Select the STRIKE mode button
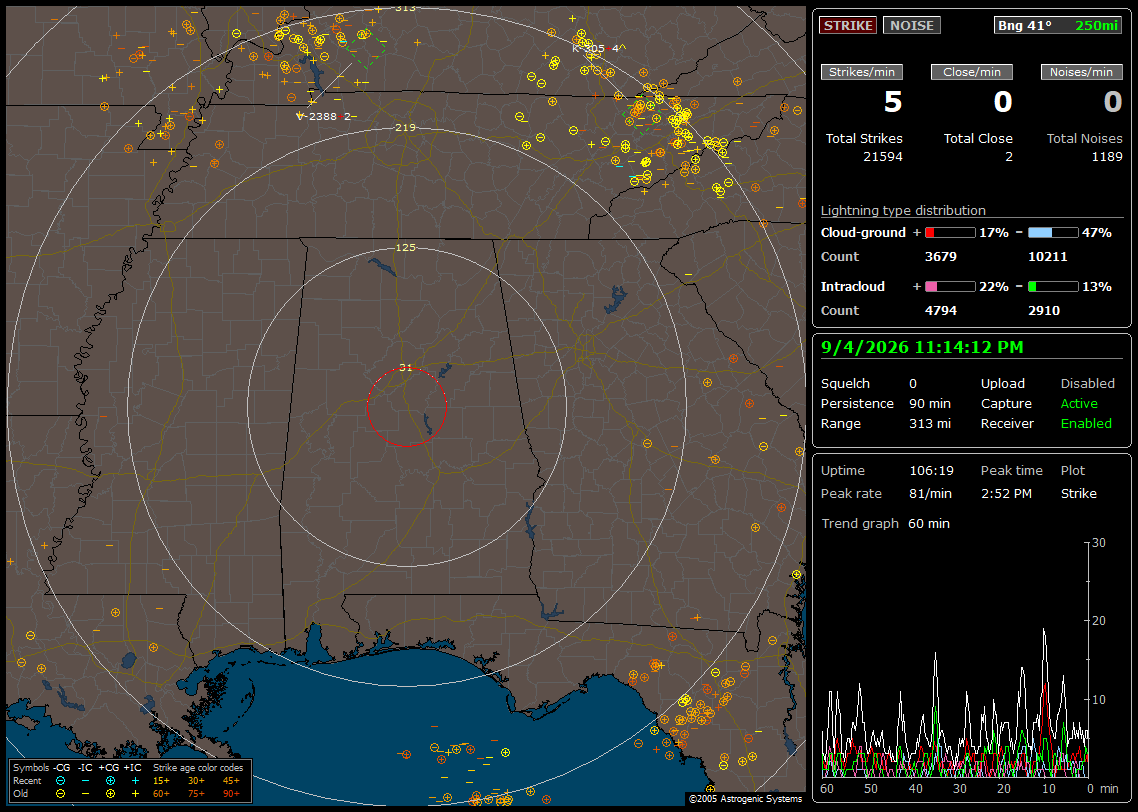Screen dimensions: 1138x812 coord(848,25)
